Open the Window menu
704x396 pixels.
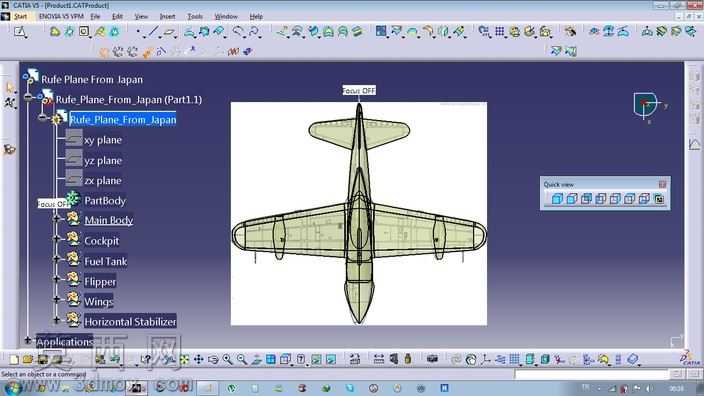(226, 16)
